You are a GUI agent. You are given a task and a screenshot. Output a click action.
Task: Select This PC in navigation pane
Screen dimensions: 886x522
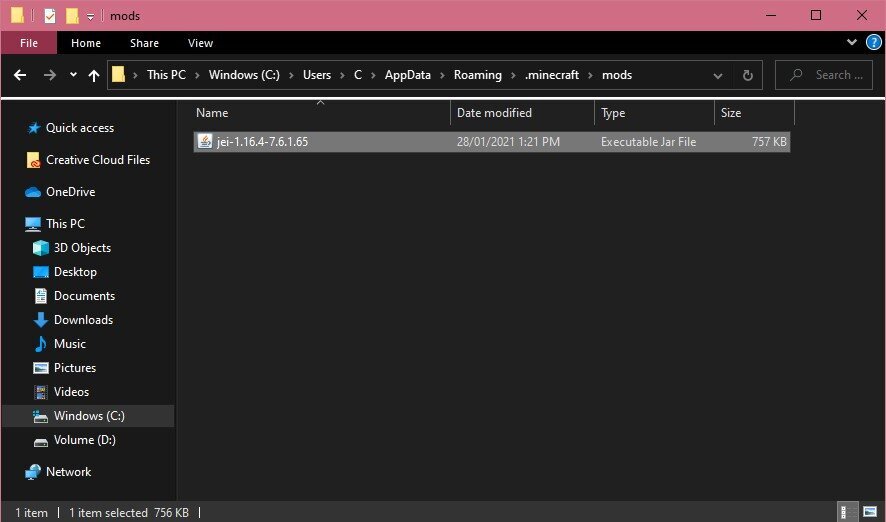click(x=66, y=223)
